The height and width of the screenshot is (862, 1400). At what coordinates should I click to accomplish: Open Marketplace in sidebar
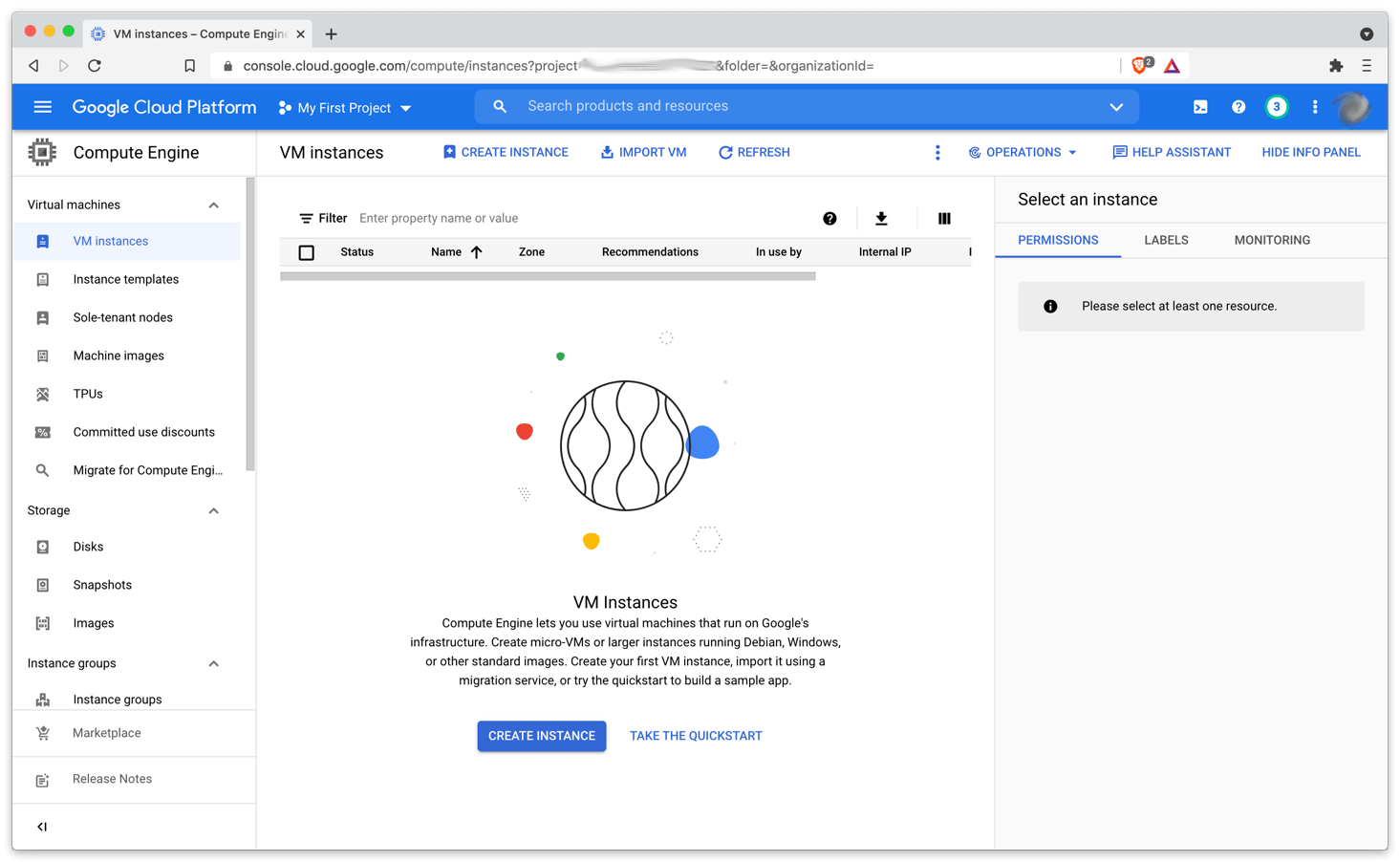point(106,733)
